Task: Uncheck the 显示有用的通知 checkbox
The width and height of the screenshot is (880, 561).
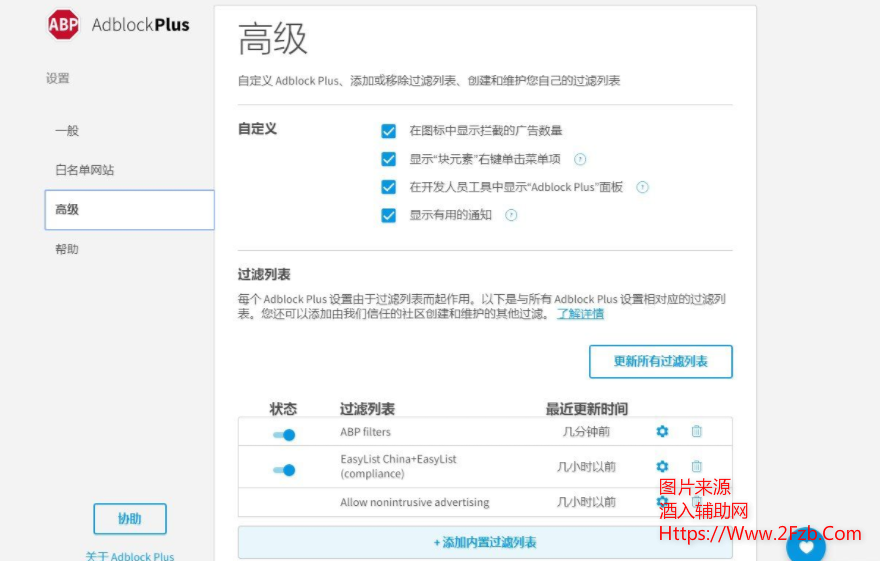Action: pyautogui.click(x=389, y=215)
